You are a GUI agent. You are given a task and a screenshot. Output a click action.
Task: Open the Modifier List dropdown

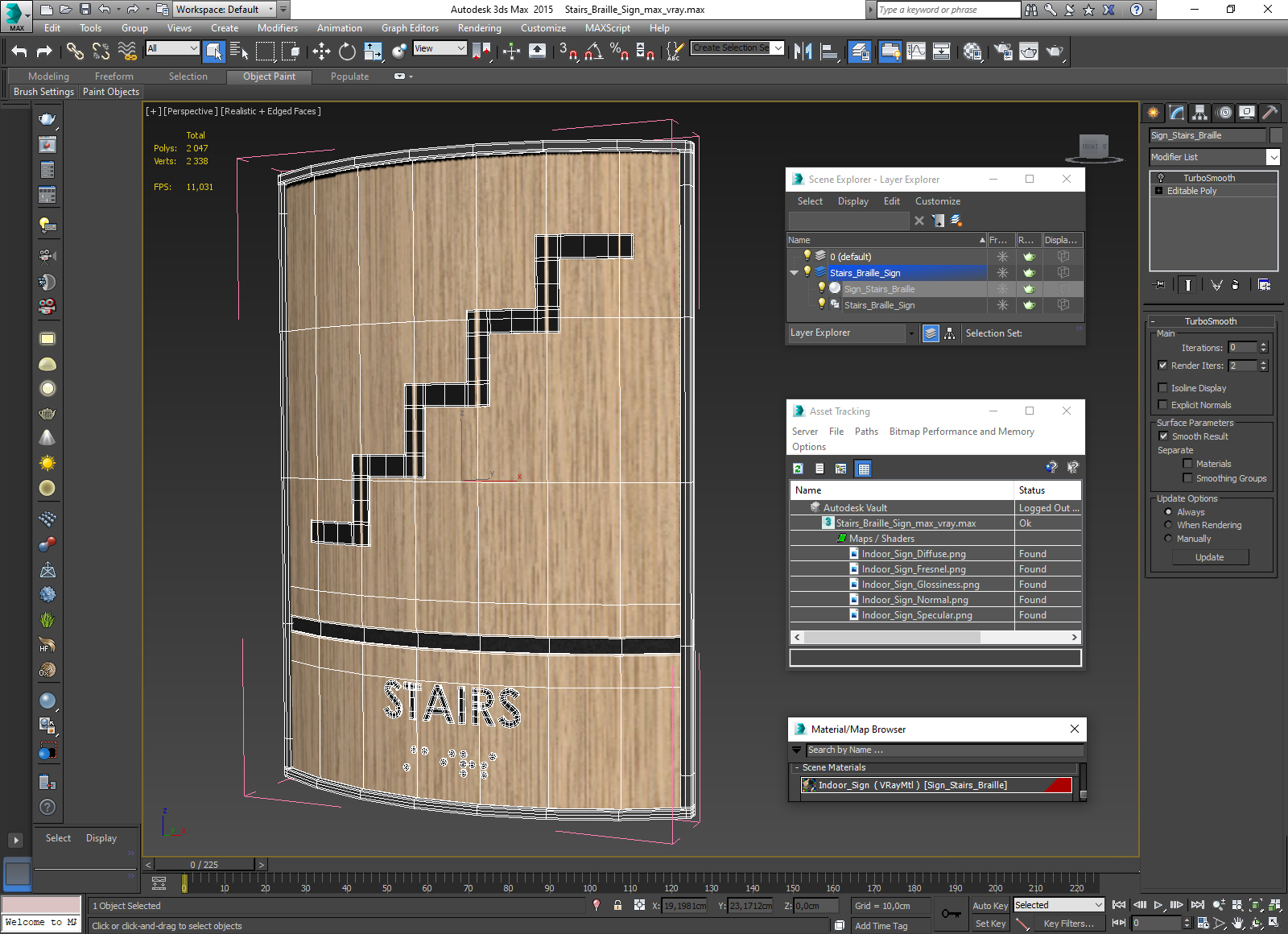tap(1273, 157)
